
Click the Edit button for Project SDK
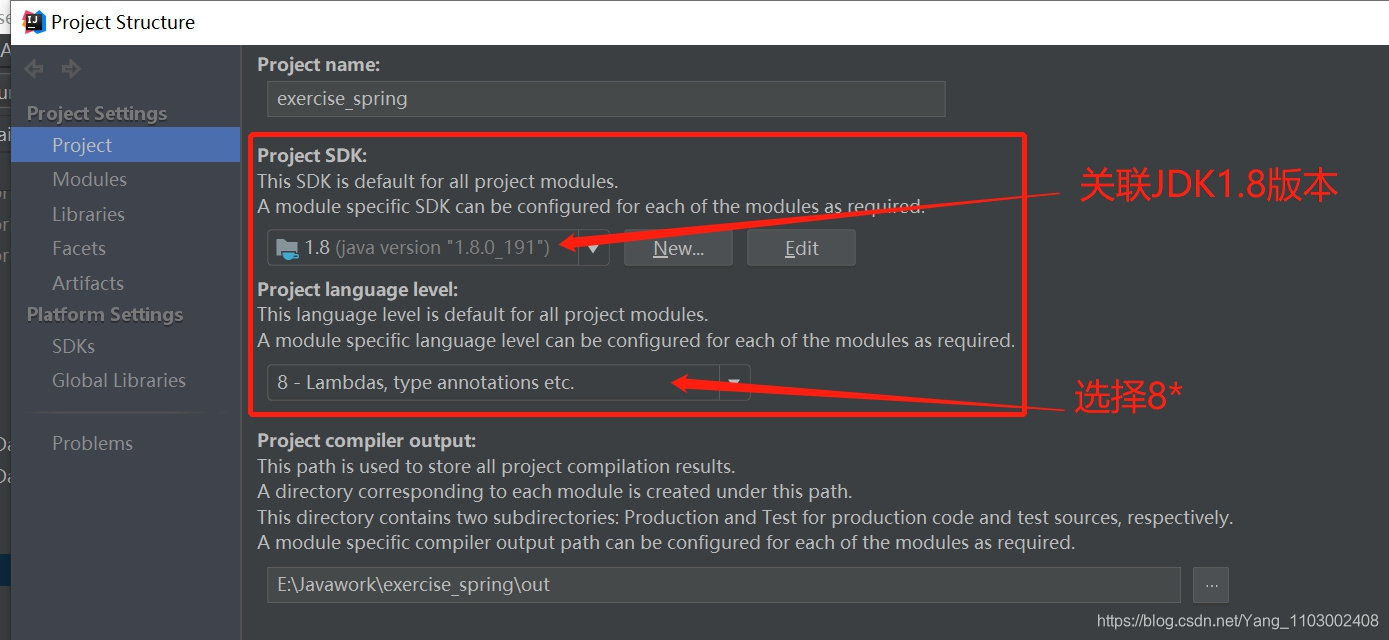pos(800,247)
